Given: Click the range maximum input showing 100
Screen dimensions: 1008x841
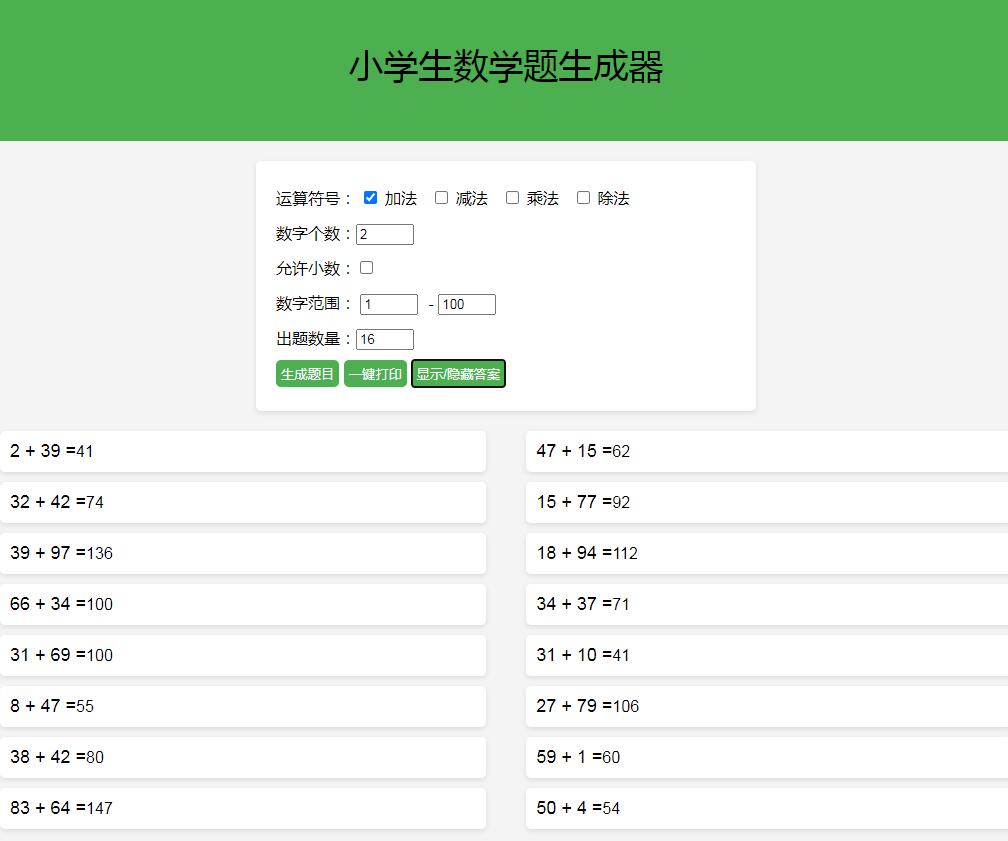Looking at the screenshot, I should pyautogui.click(x=466, y=304).
